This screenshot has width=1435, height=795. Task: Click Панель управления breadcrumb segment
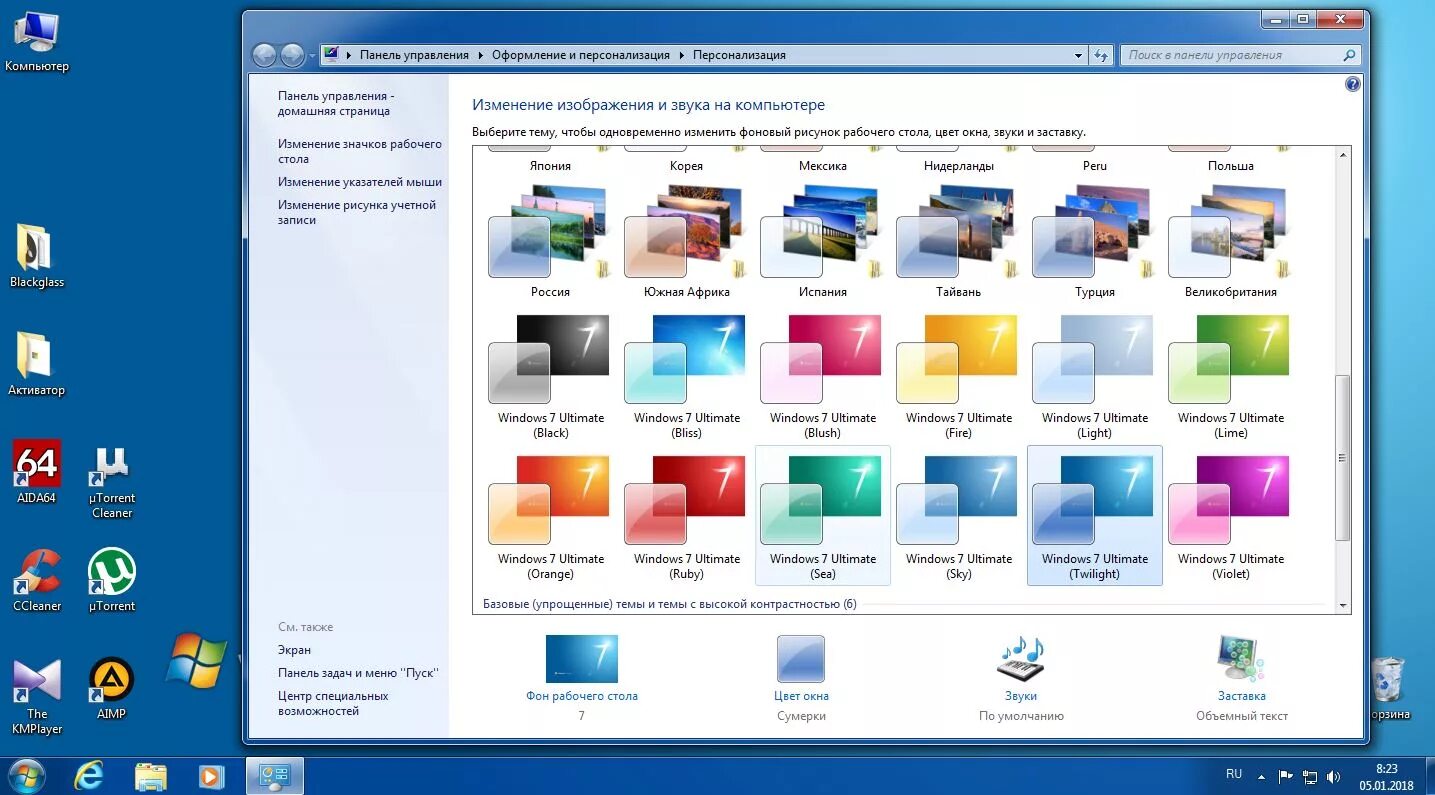coord(414,55)
